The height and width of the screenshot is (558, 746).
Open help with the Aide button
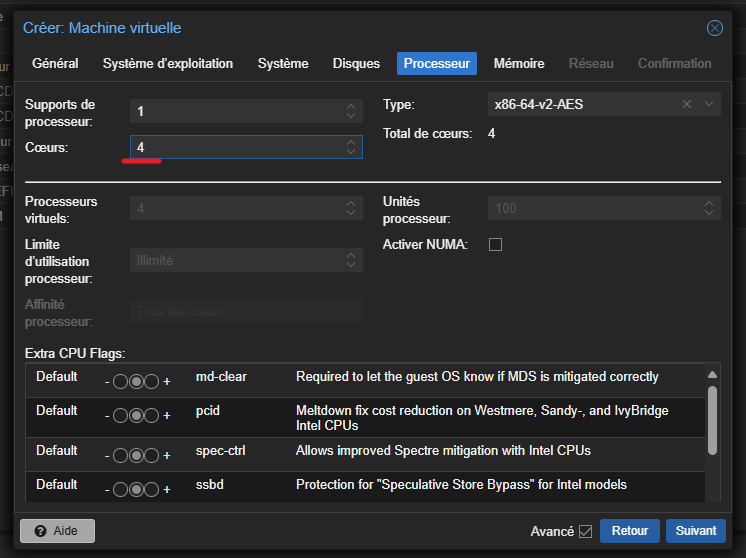58,531
